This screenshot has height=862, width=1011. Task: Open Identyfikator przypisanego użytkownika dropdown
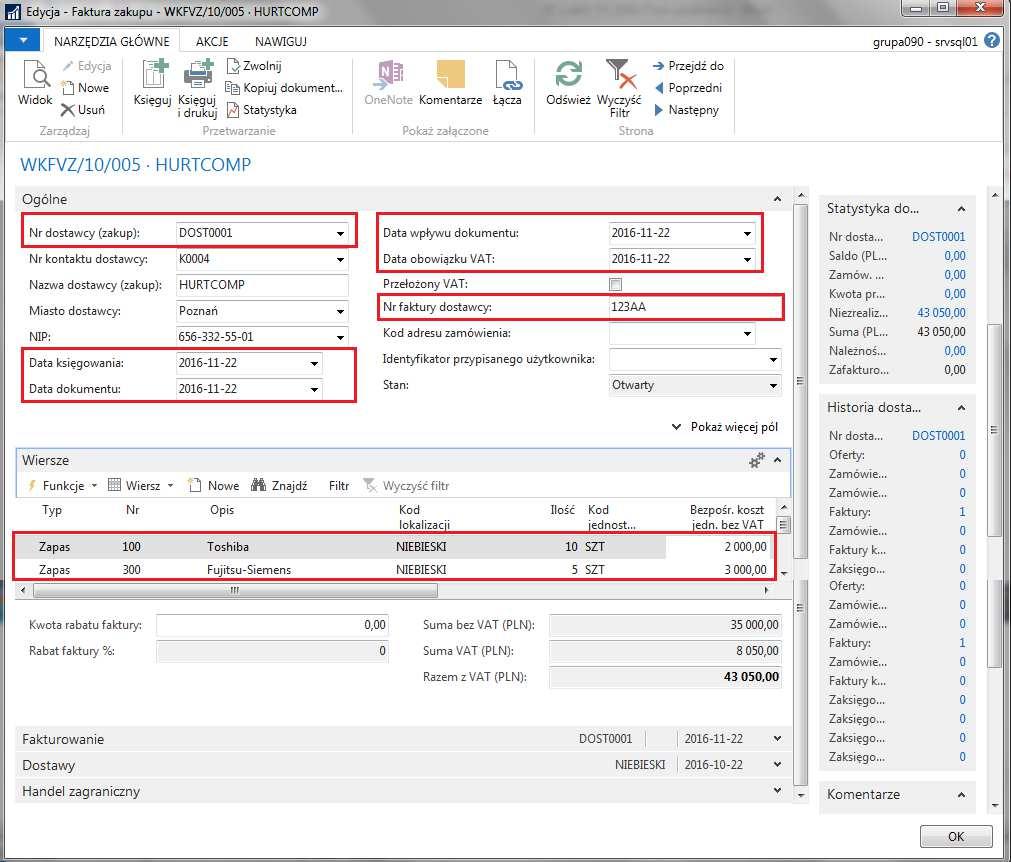click(x=773, y=360)
